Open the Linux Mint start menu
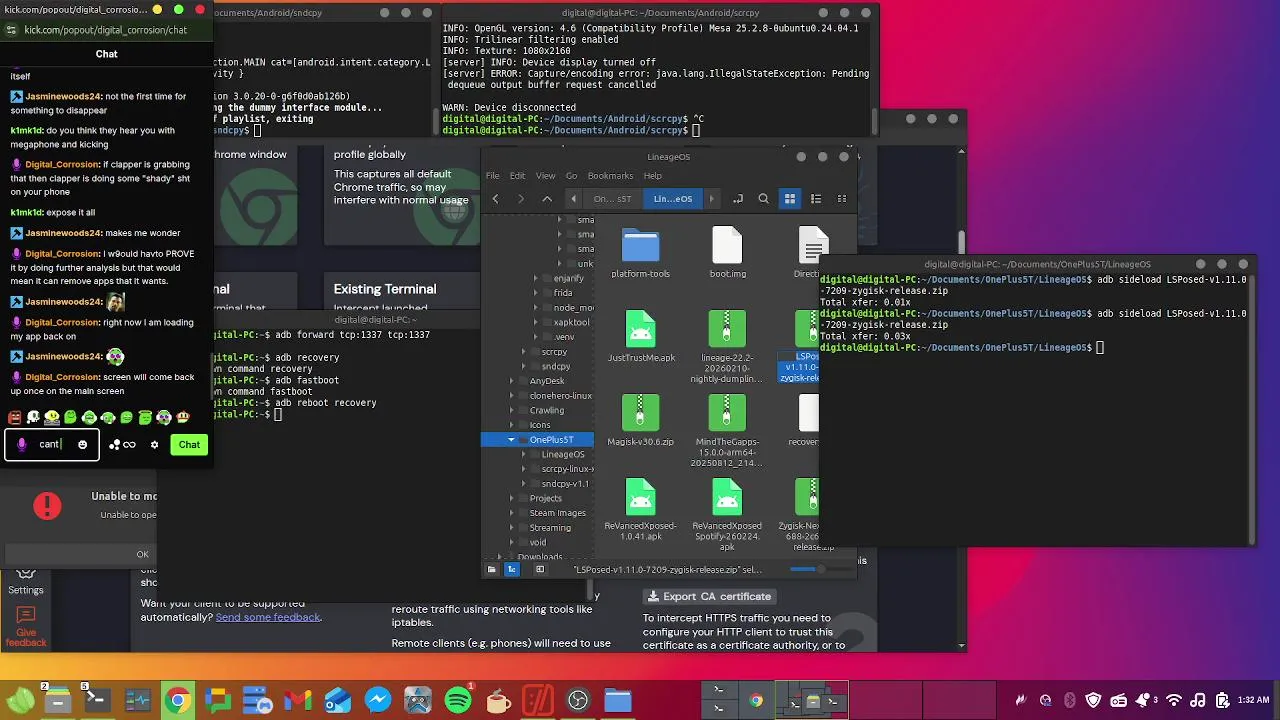1280x720 pixels. (x=20, y=701)
